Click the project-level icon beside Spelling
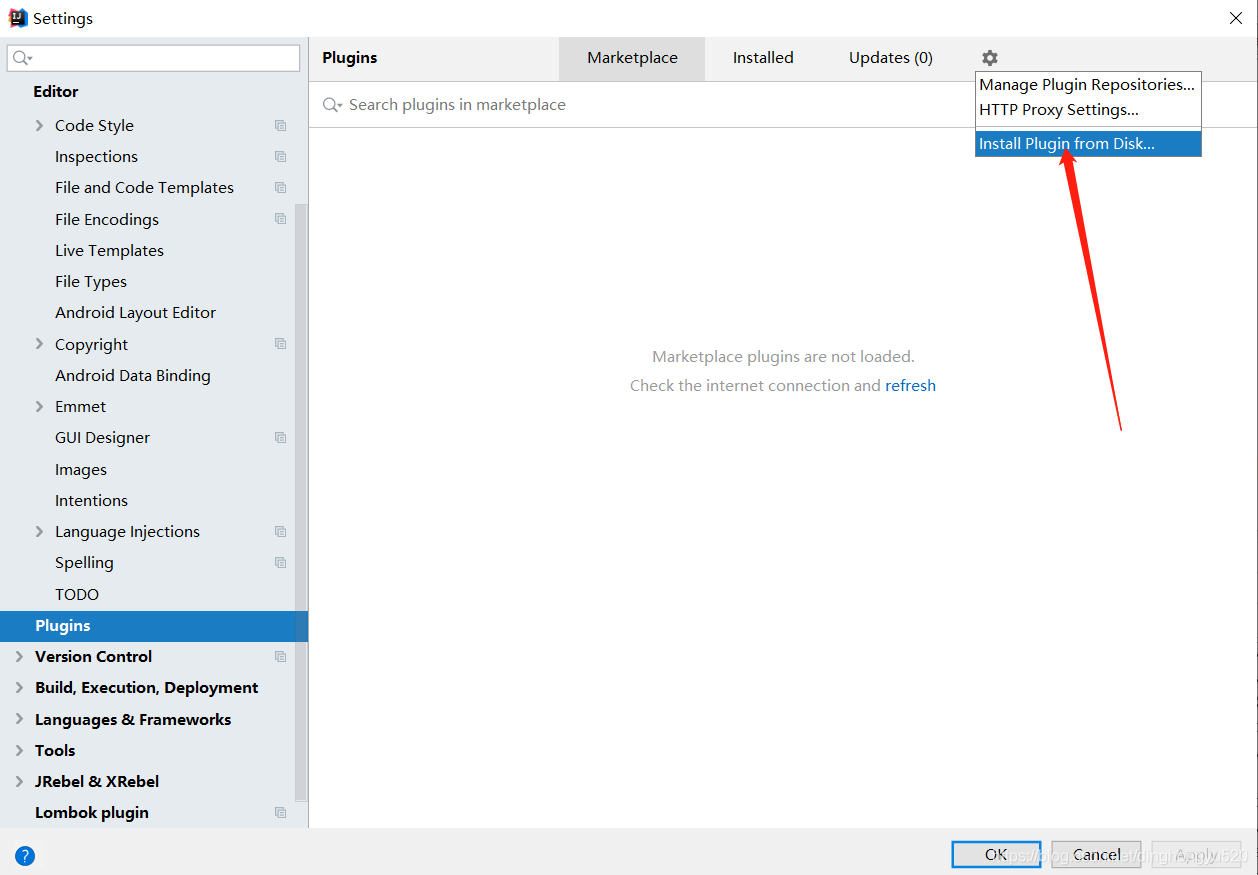The image size is (1258, 875). [280, 563]
